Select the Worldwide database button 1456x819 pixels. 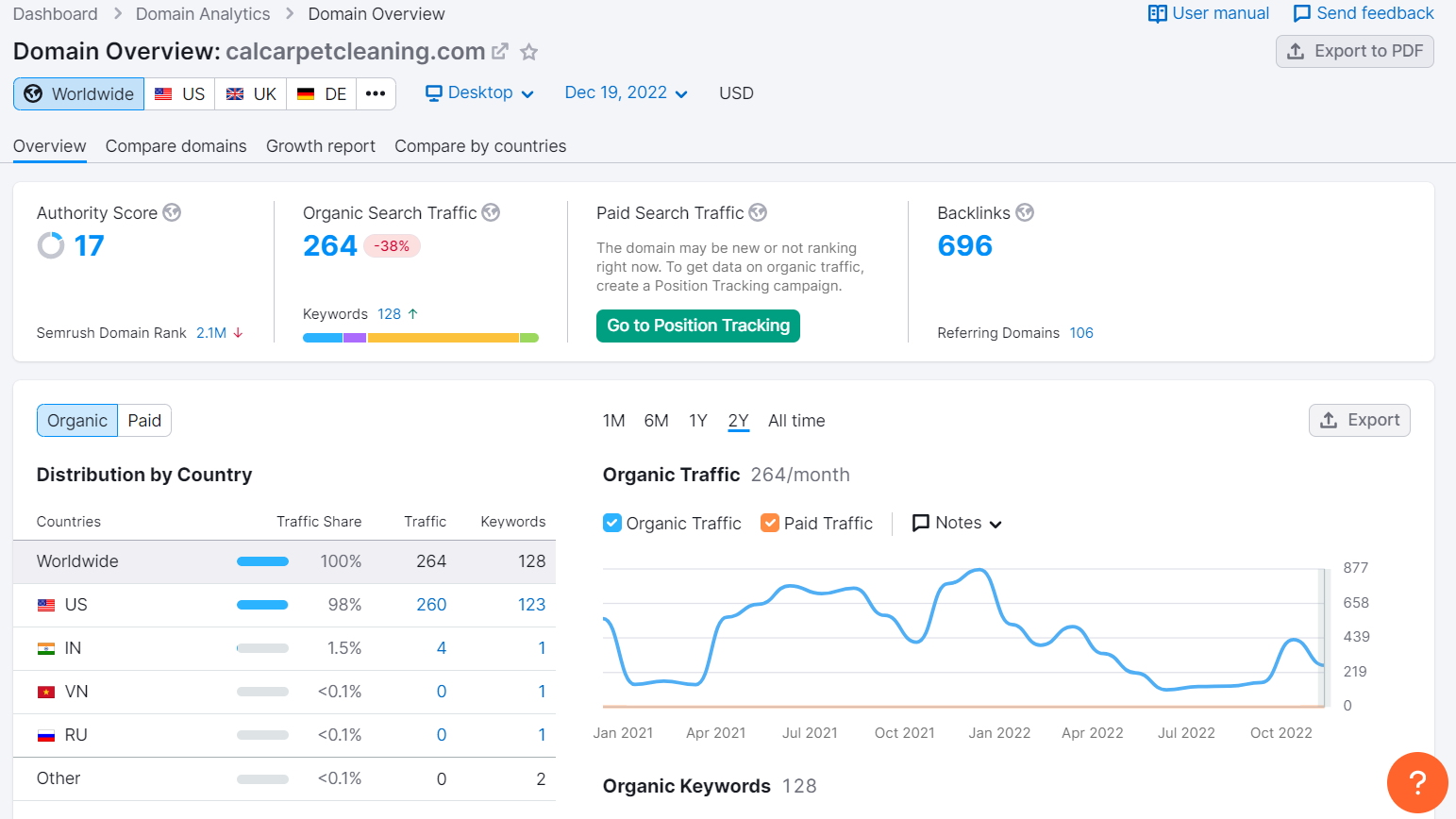79,93
